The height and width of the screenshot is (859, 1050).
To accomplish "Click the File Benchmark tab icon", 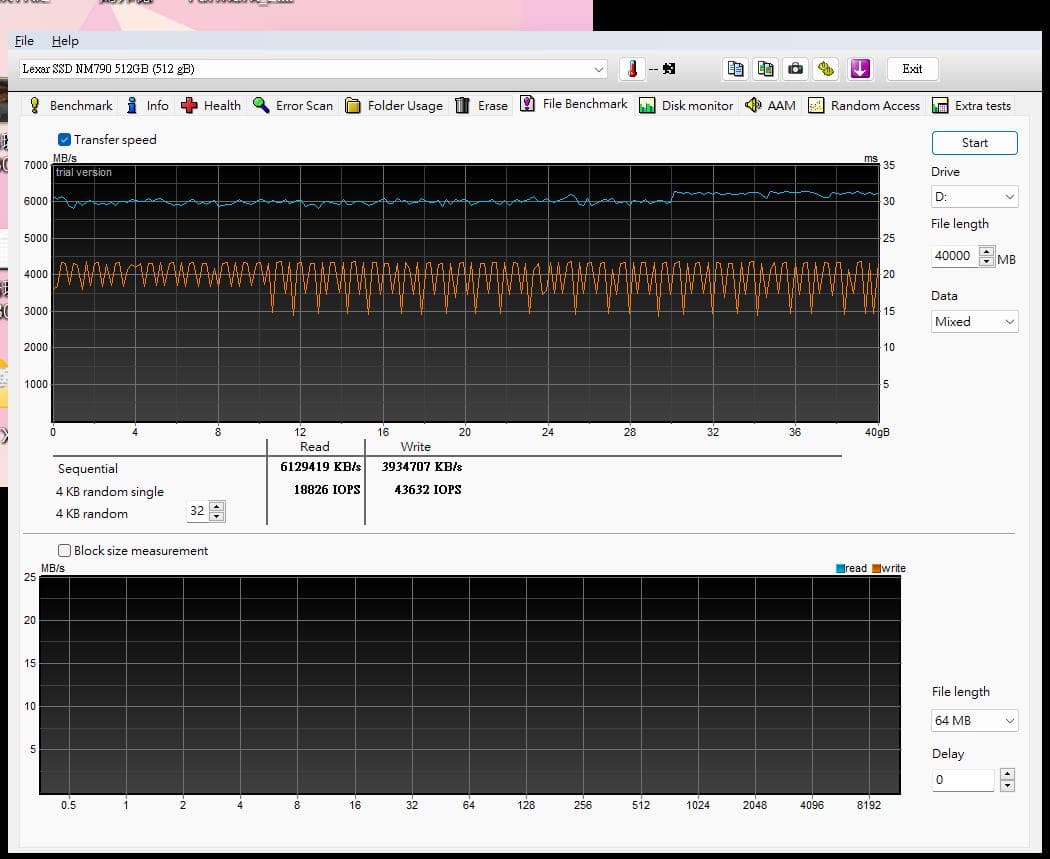I will click(528, 104).
